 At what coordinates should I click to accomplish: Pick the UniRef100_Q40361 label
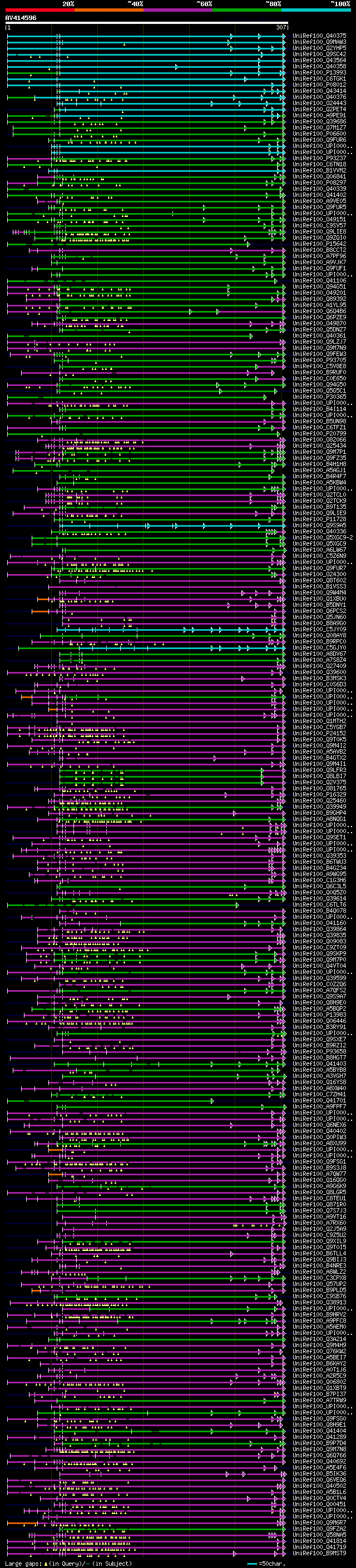319,335
